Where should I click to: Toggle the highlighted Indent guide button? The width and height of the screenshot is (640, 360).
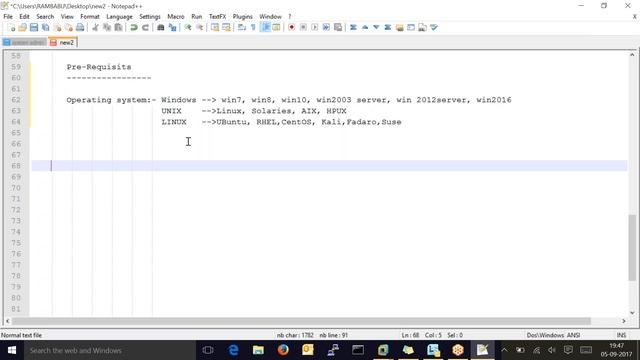pos(265,27)
